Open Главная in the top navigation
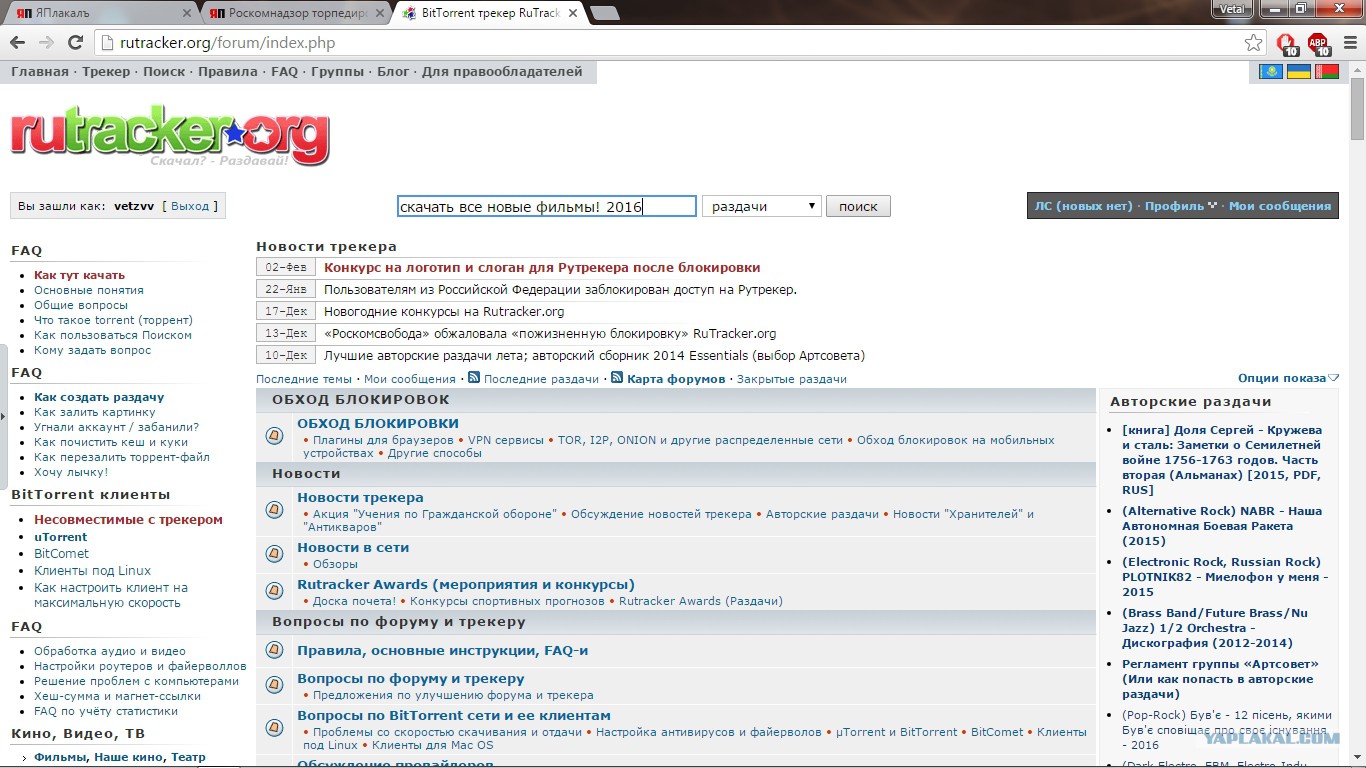This screenshot has width=1366, height=768. point(40,72)
